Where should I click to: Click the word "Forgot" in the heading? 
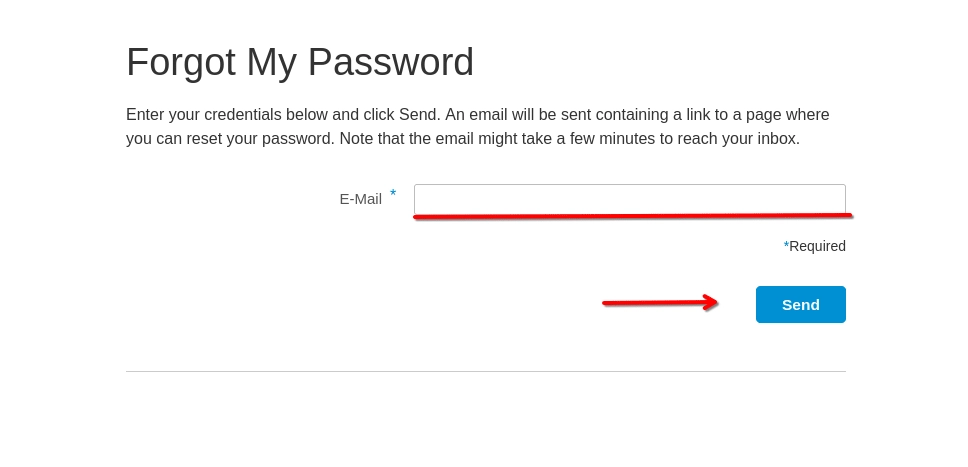180,62
